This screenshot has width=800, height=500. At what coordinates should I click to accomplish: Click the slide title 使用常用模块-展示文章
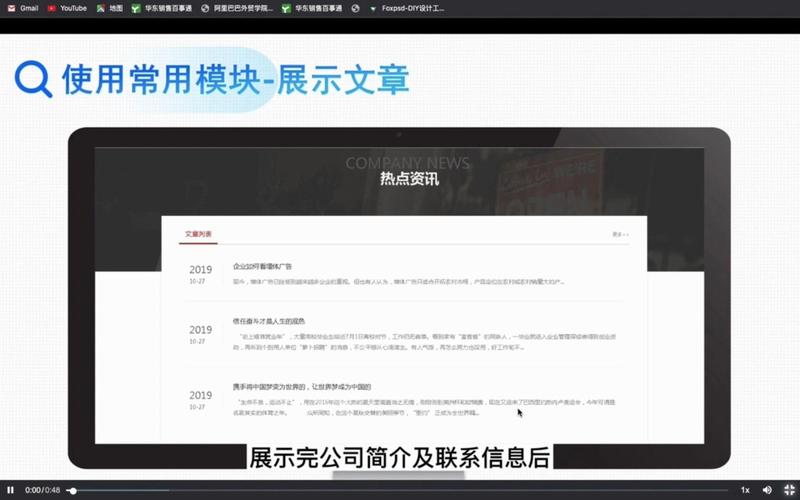click(x=236, y=80)
